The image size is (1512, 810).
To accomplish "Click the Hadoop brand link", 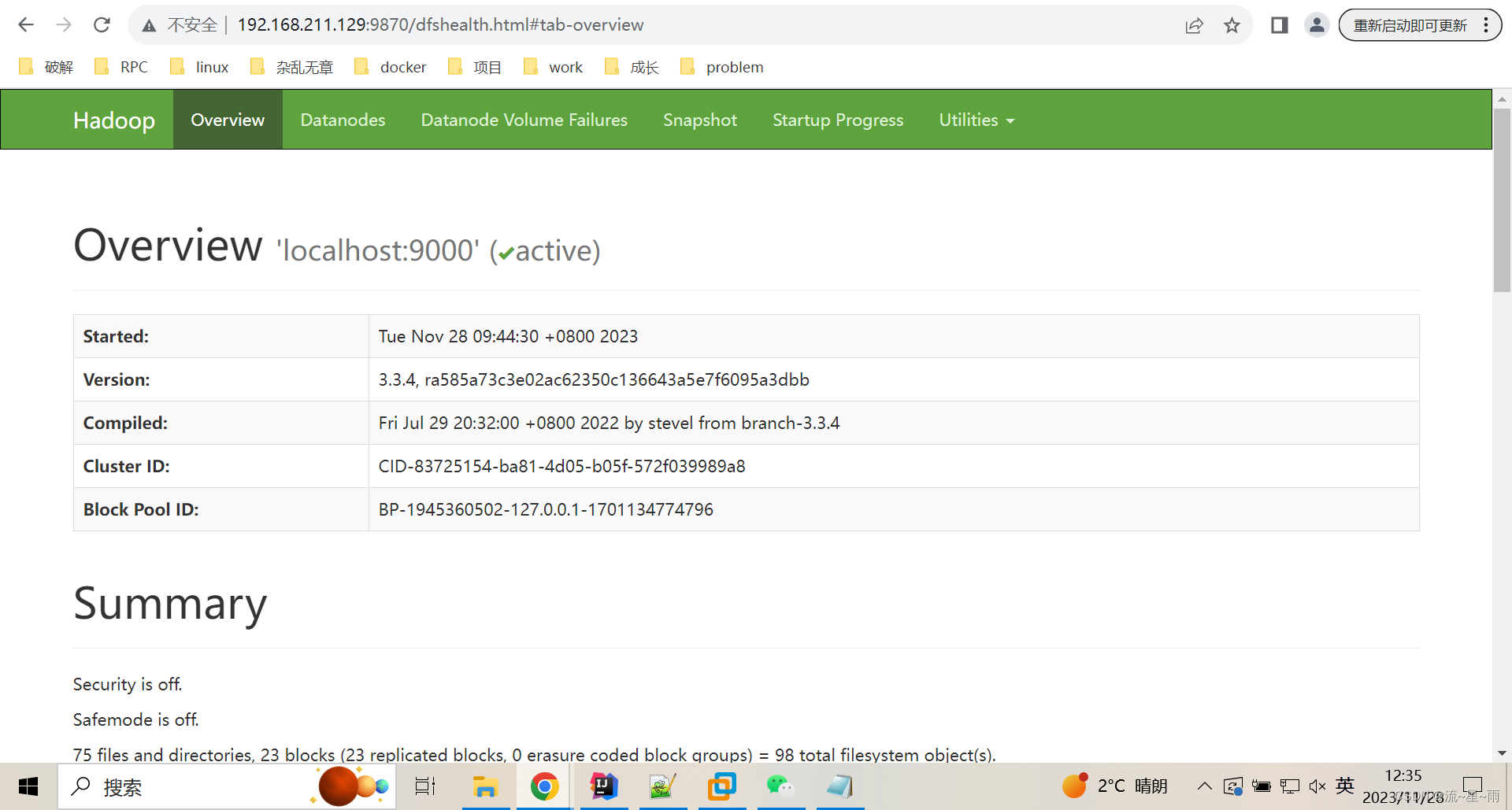I will click(x=114, y=120).
